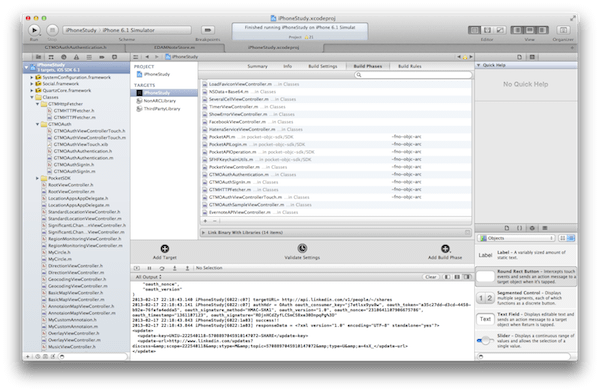Show the assistant editor in toolbar
The height and width of the screenshot is (392, 600).
[x=487, y=30]
